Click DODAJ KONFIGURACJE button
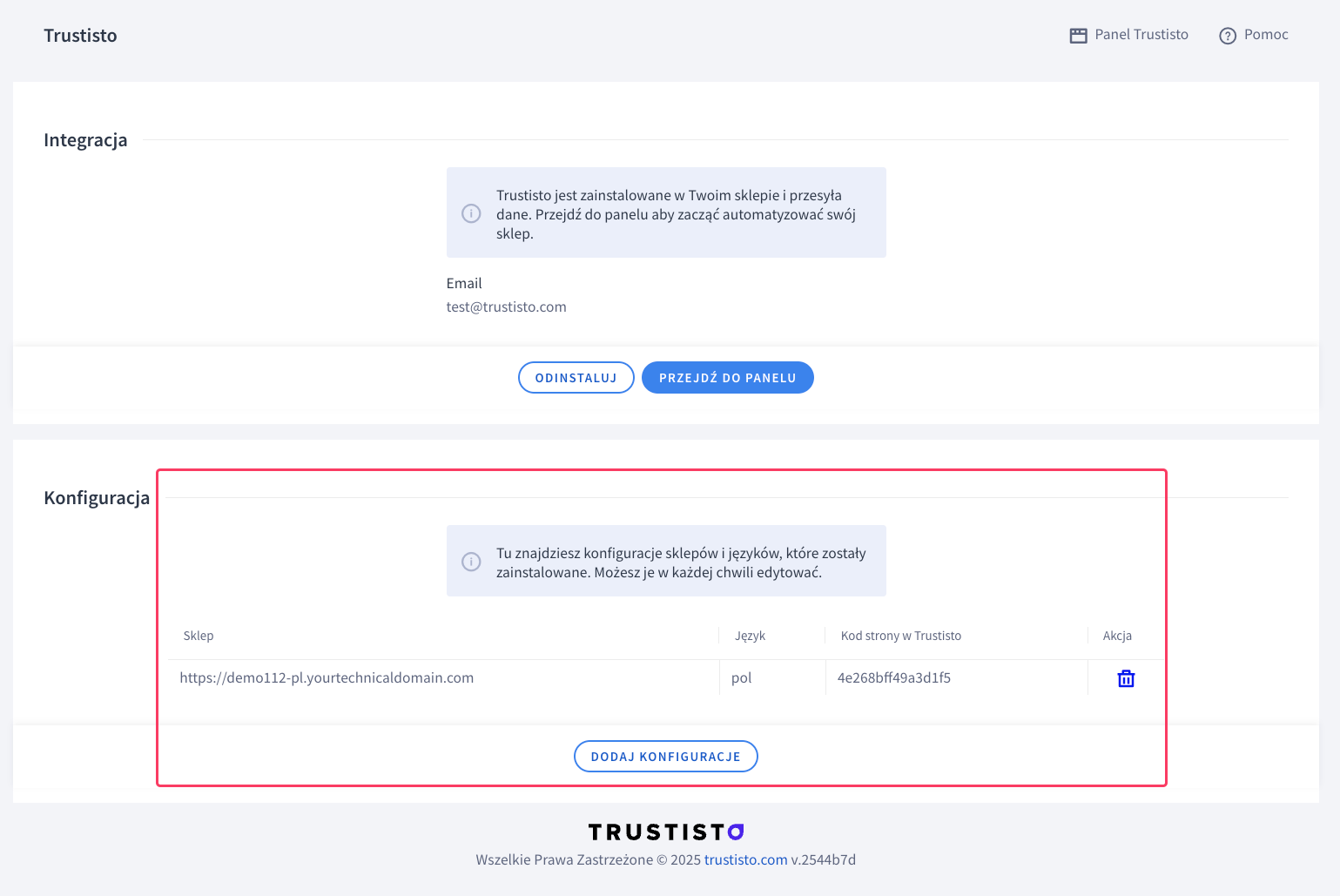1340x896 pixels. pyautogui.click(x=666, y=757)
